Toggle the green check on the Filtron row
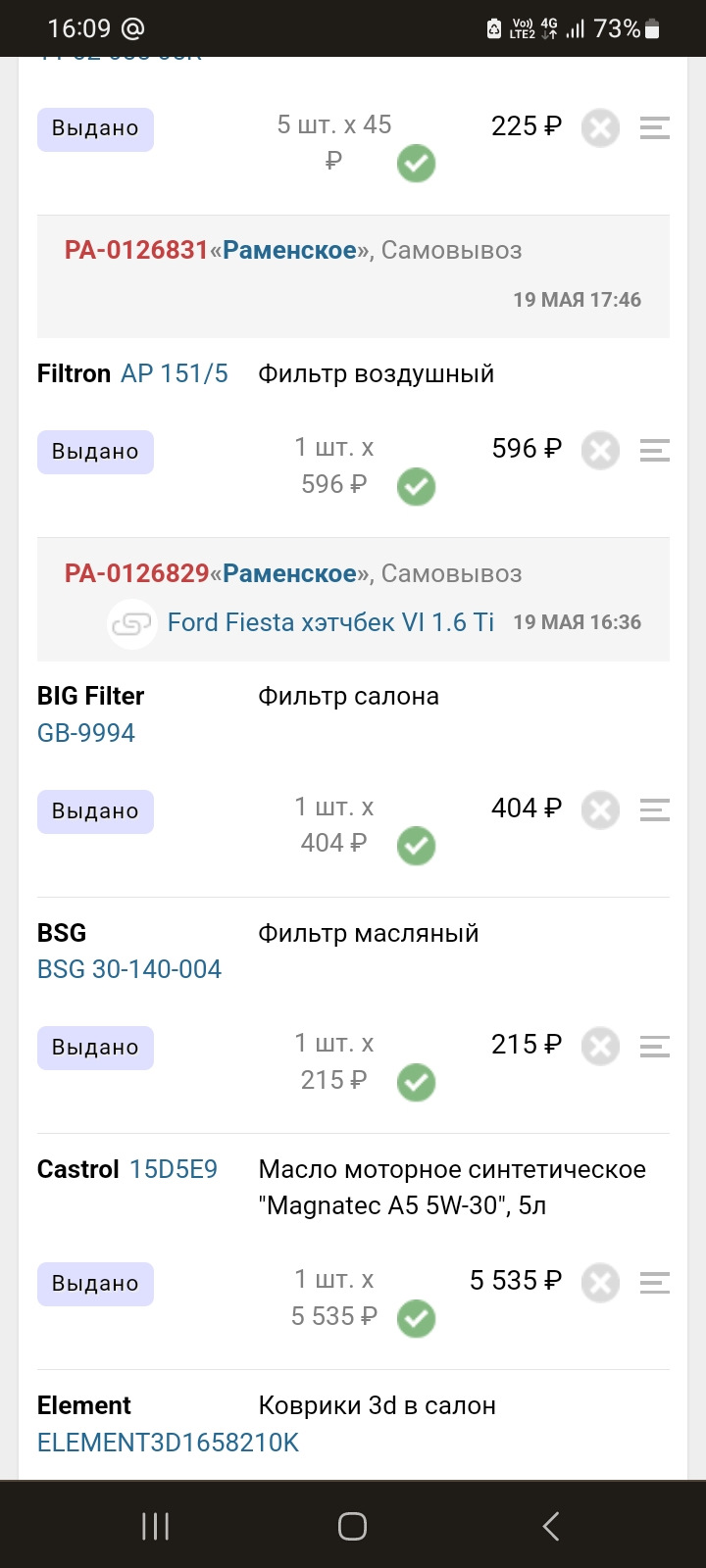This screenshot has height=1568, width=706. coord(416,486)
